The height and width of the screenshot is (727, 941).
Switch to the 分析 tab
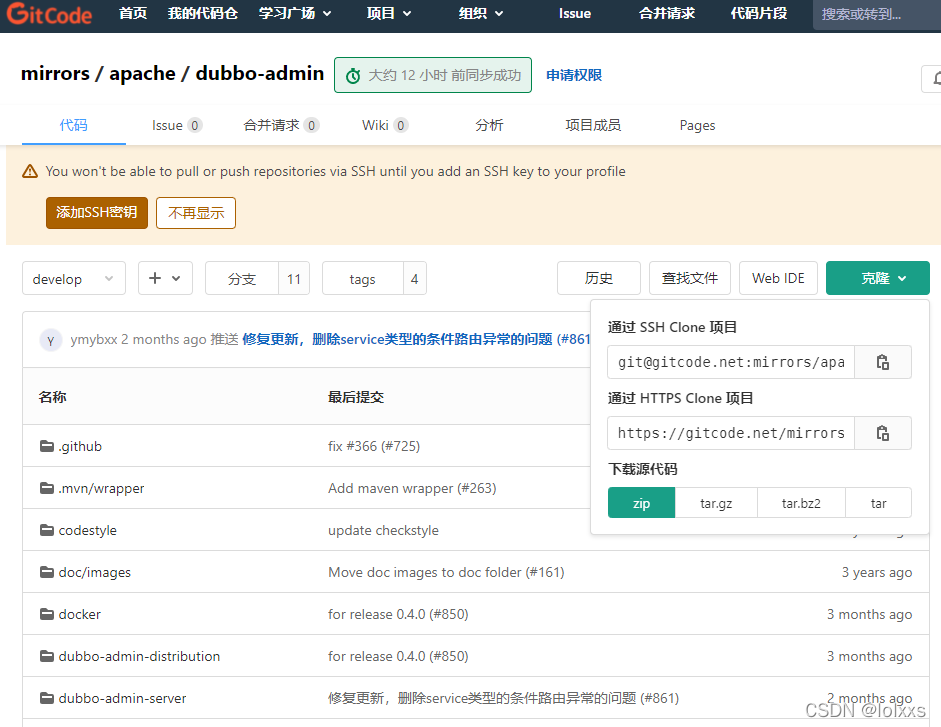489,125
